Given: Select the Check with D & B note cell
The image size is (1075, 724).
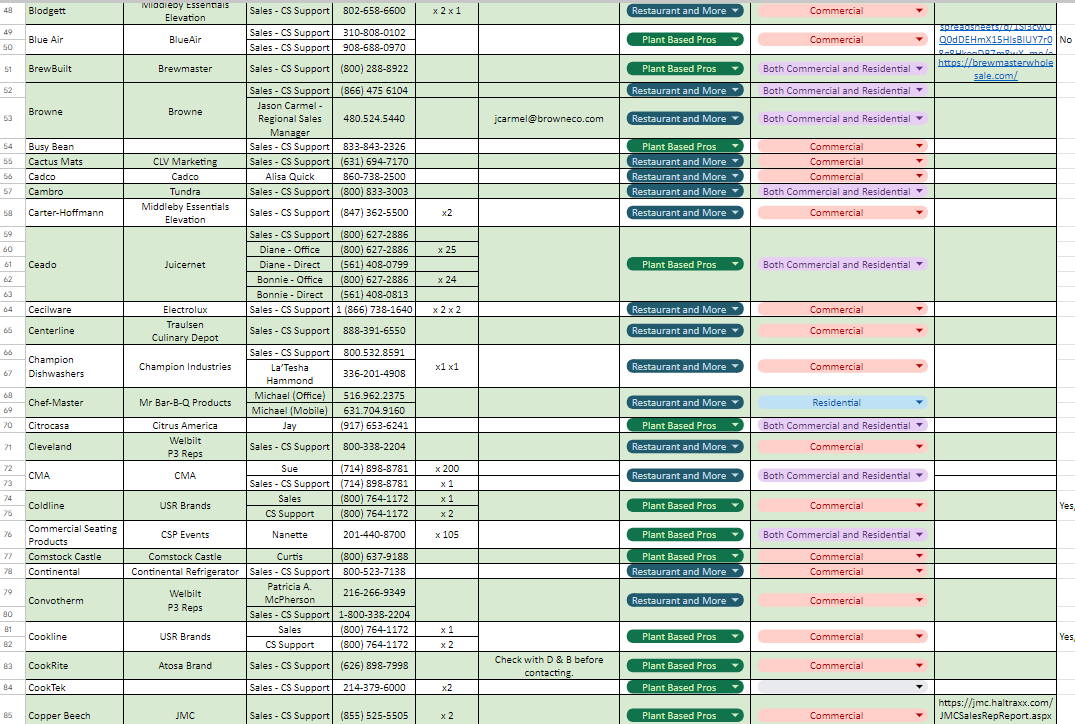Looking at the screenshot, I should pyautogui.click(x=549, y=666).
